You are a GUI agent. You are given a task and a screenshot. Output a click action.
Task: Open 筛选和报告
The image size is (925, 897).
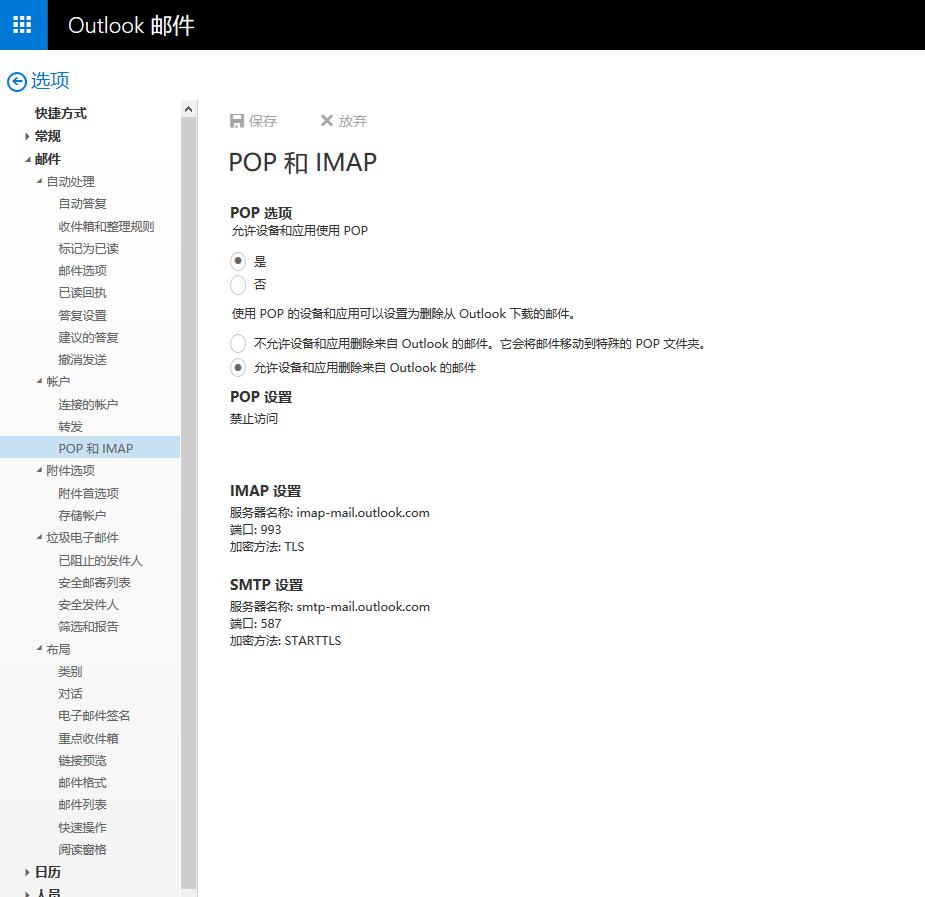88,626
